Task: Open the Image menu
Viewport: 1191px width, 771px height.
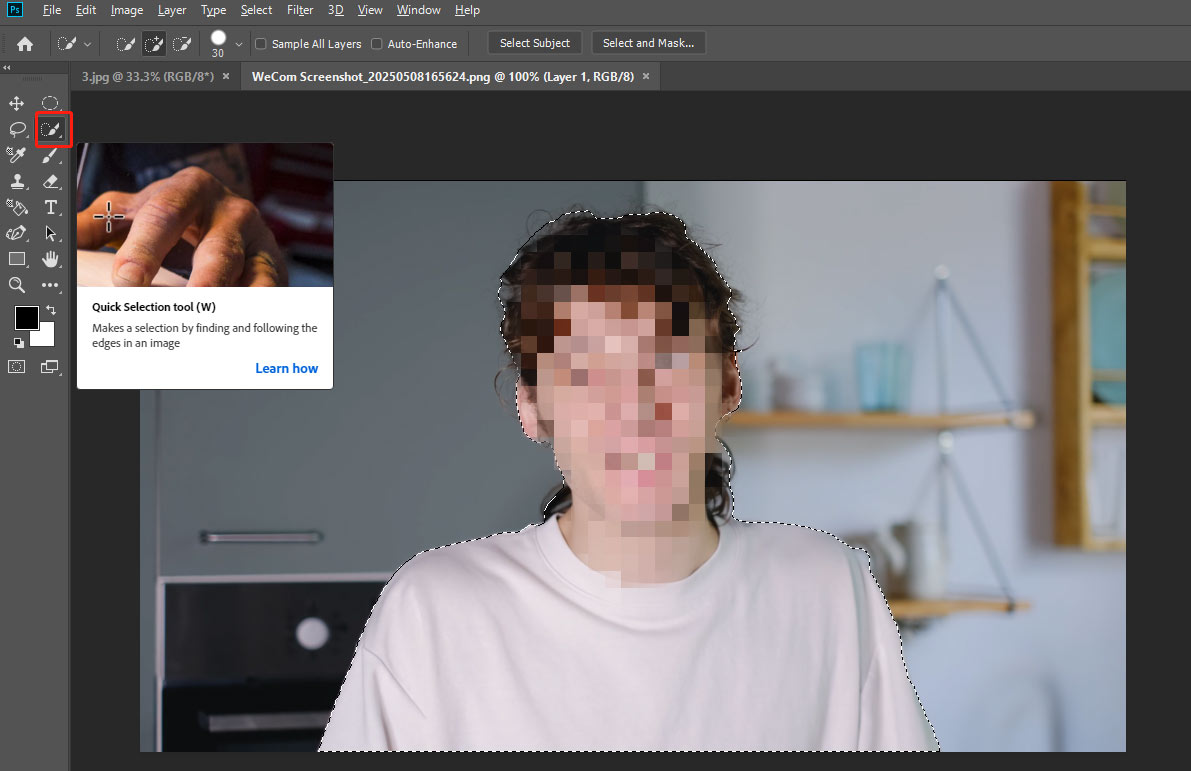Action: 127,10
